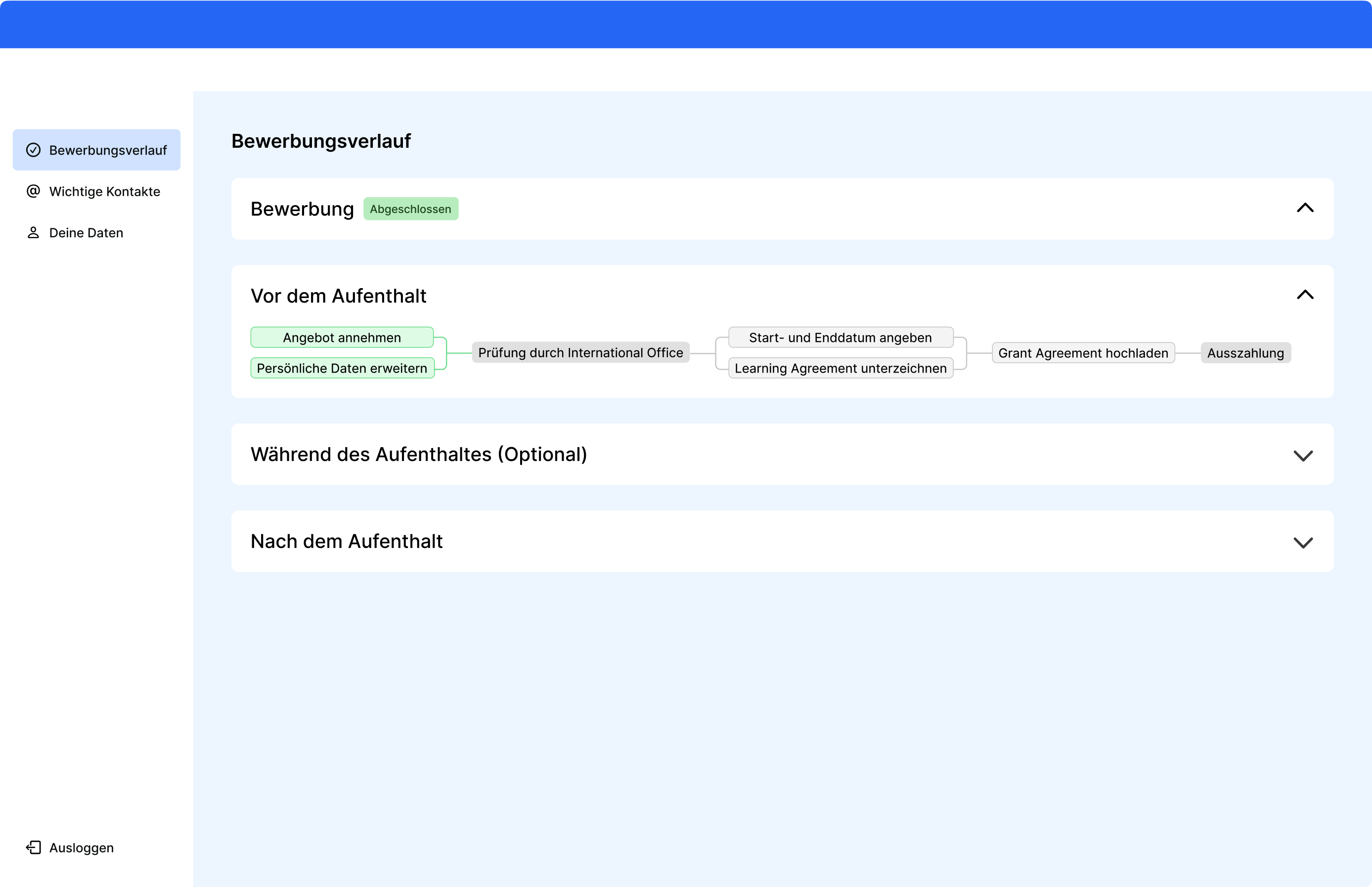Click the checkmark circle icon beside Bewerbungsverlauf
The image size is (1372, 887).
click(34, 150)
